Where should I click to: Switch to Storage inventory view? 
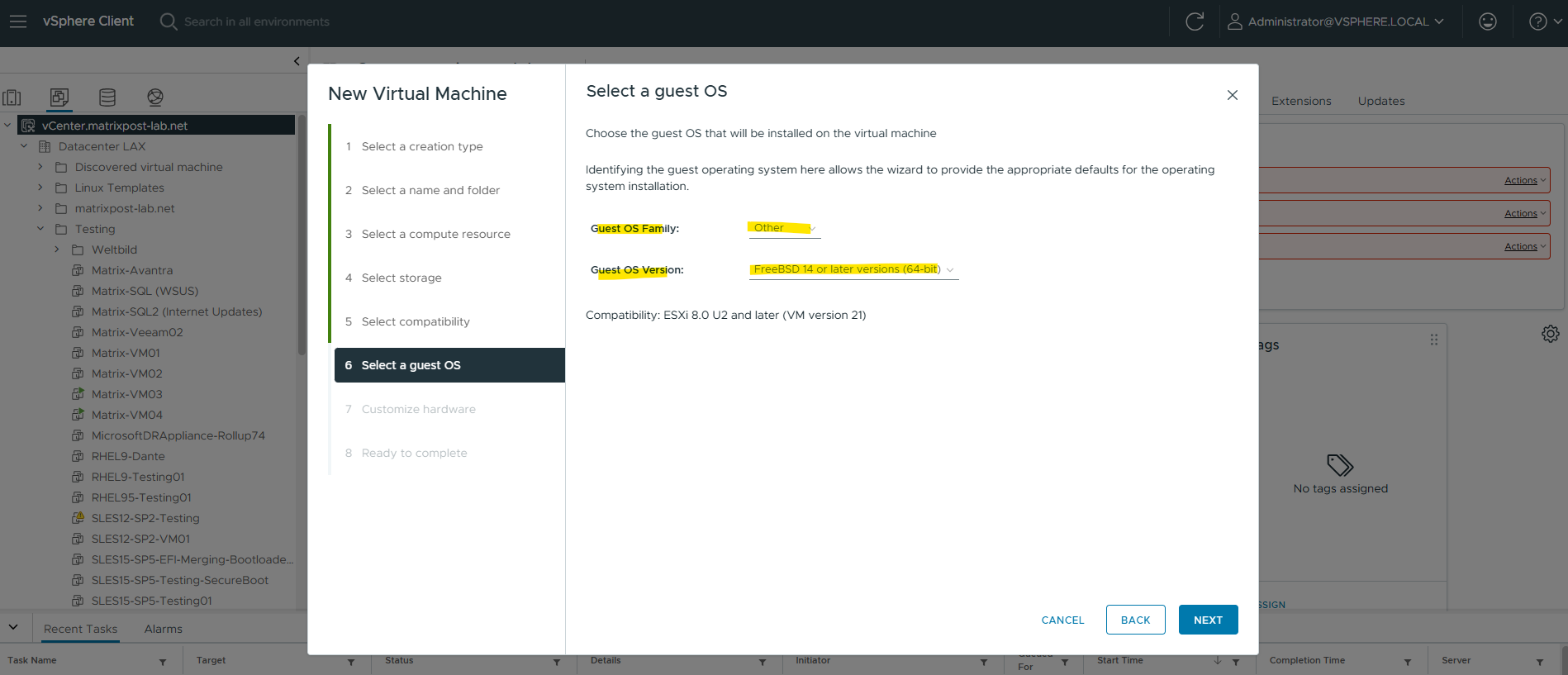coord(107,97)
